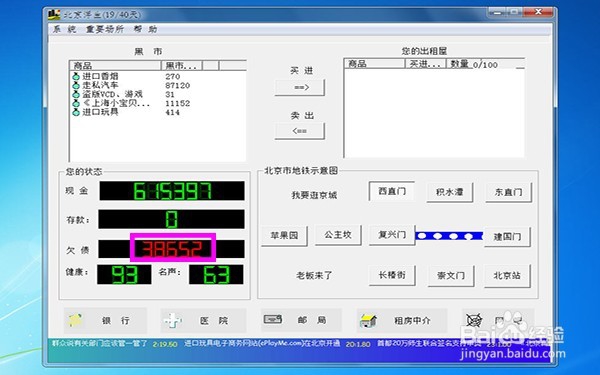The height and width of the screenshot is (375, 600).
Task: Click the 现金 cash display 615397
Action: coord(172,191)
